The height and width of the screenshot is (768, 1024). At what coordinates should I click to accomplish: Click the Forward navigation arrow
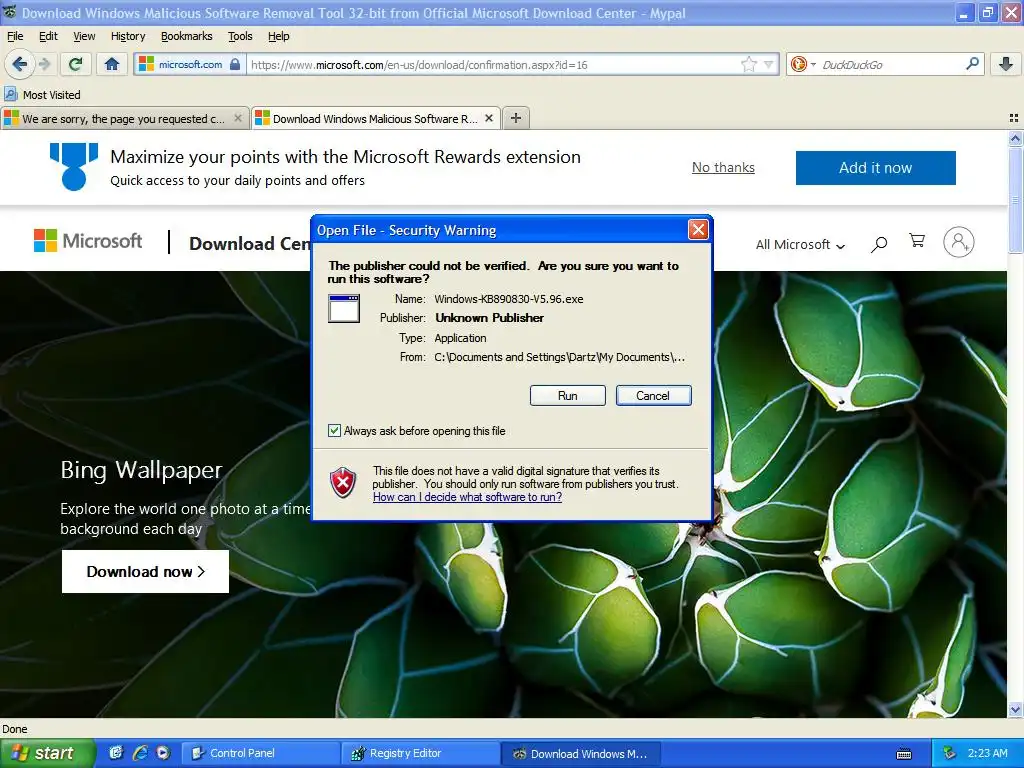coord(44,64)
